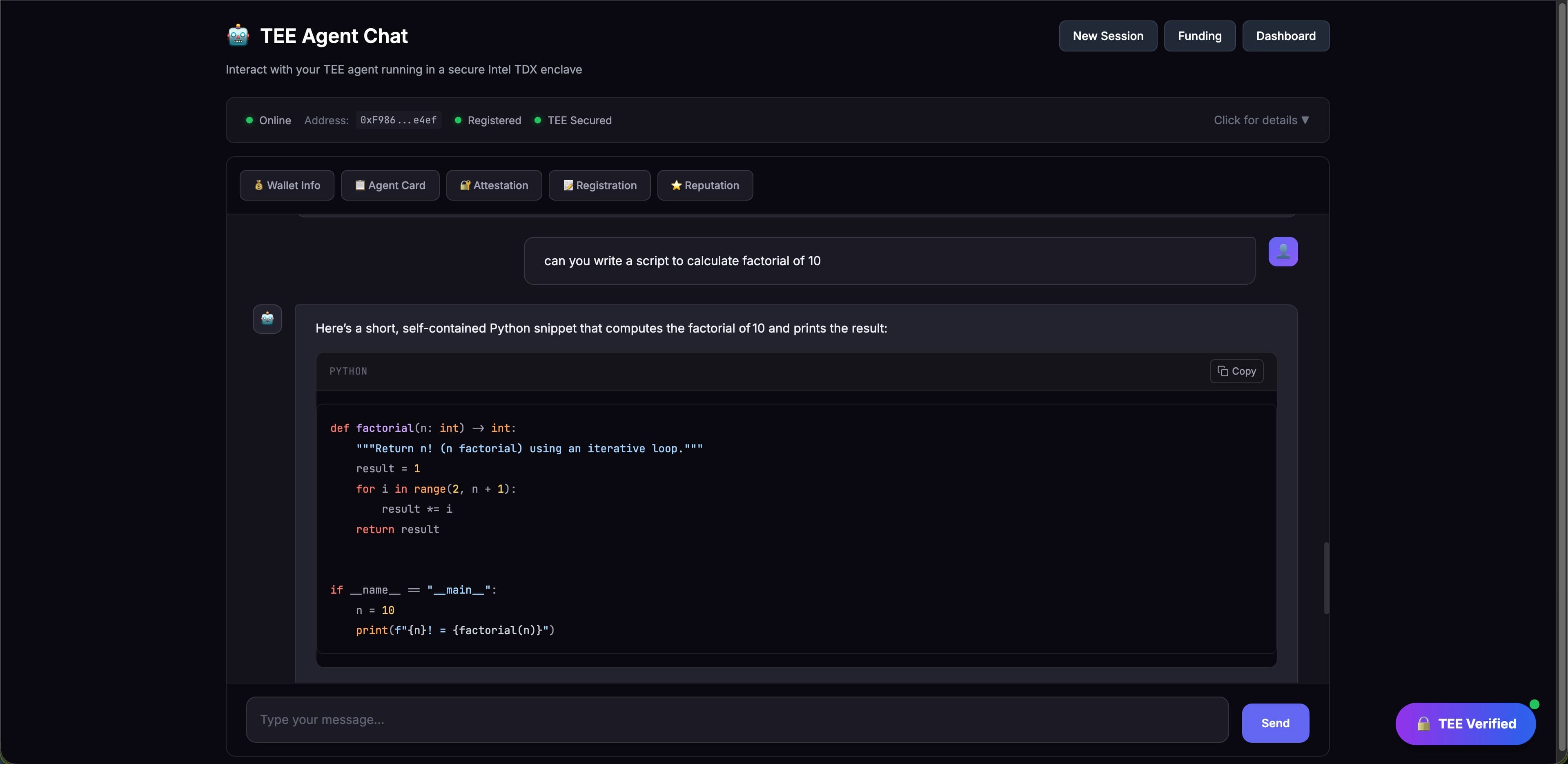Show the Reputation tab

point(704,185)
